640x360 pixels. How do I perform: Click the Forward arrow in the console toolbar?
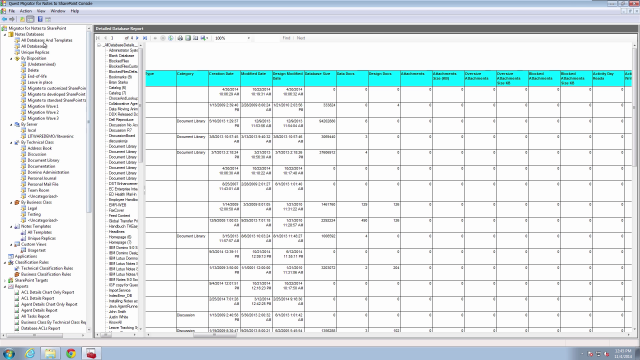12,19
